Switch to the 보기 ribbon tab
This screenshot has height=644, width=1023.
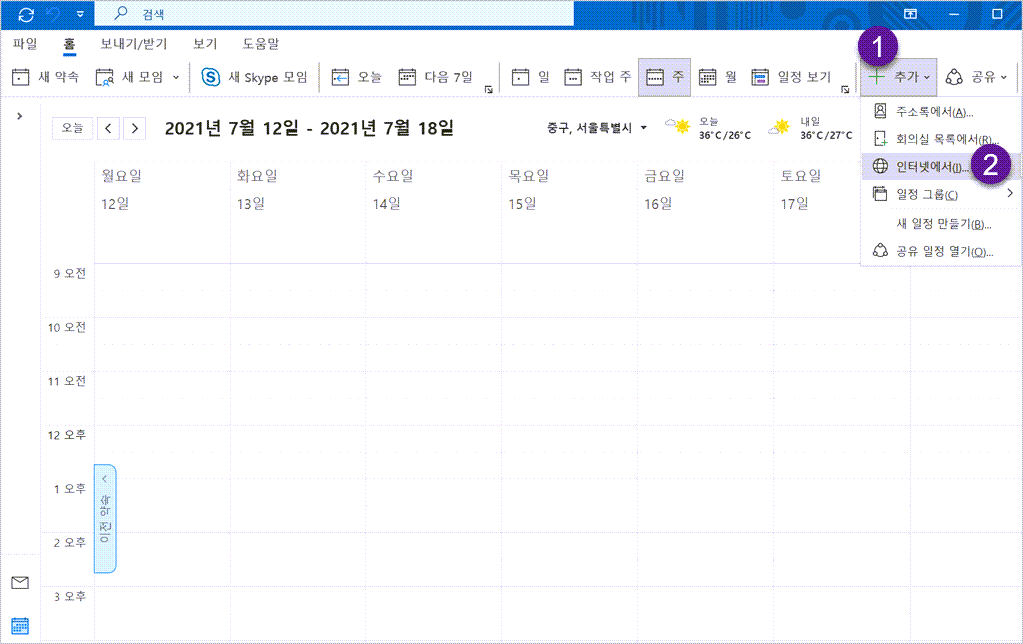pos(205,43)
